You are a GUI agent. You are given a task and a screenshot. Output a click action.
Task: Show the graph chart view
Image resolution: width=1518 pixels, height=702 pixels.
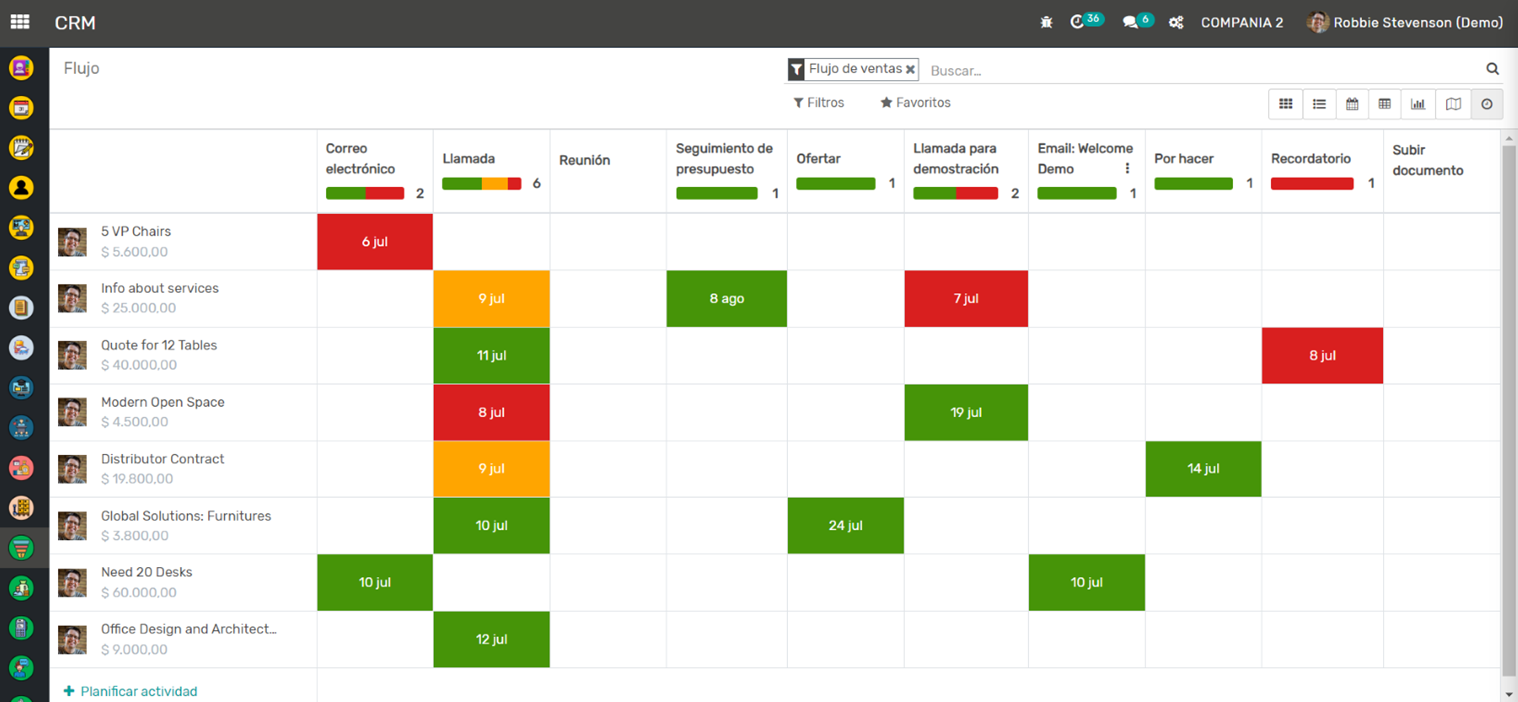click(x=1418, y=104)
